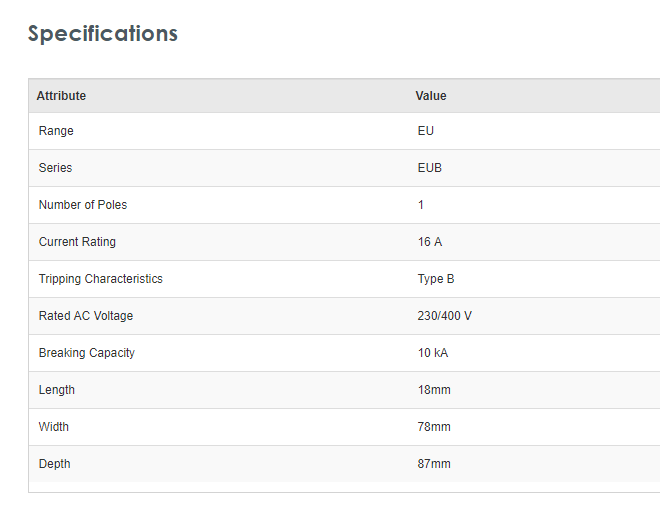This screenshot has width=660, height=512.
Task: Click the 78mm width value
Action: point(434,427)
